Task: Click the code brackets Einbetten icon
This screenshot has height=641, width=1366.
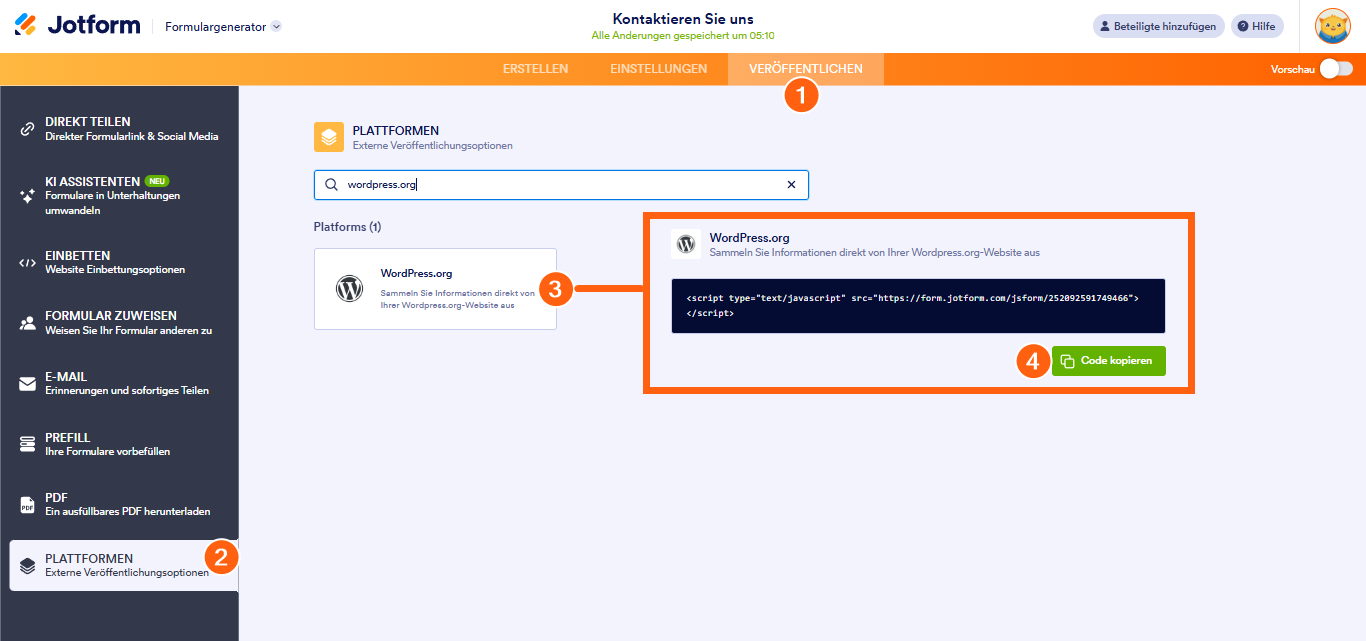Action: tap(28, 263)
